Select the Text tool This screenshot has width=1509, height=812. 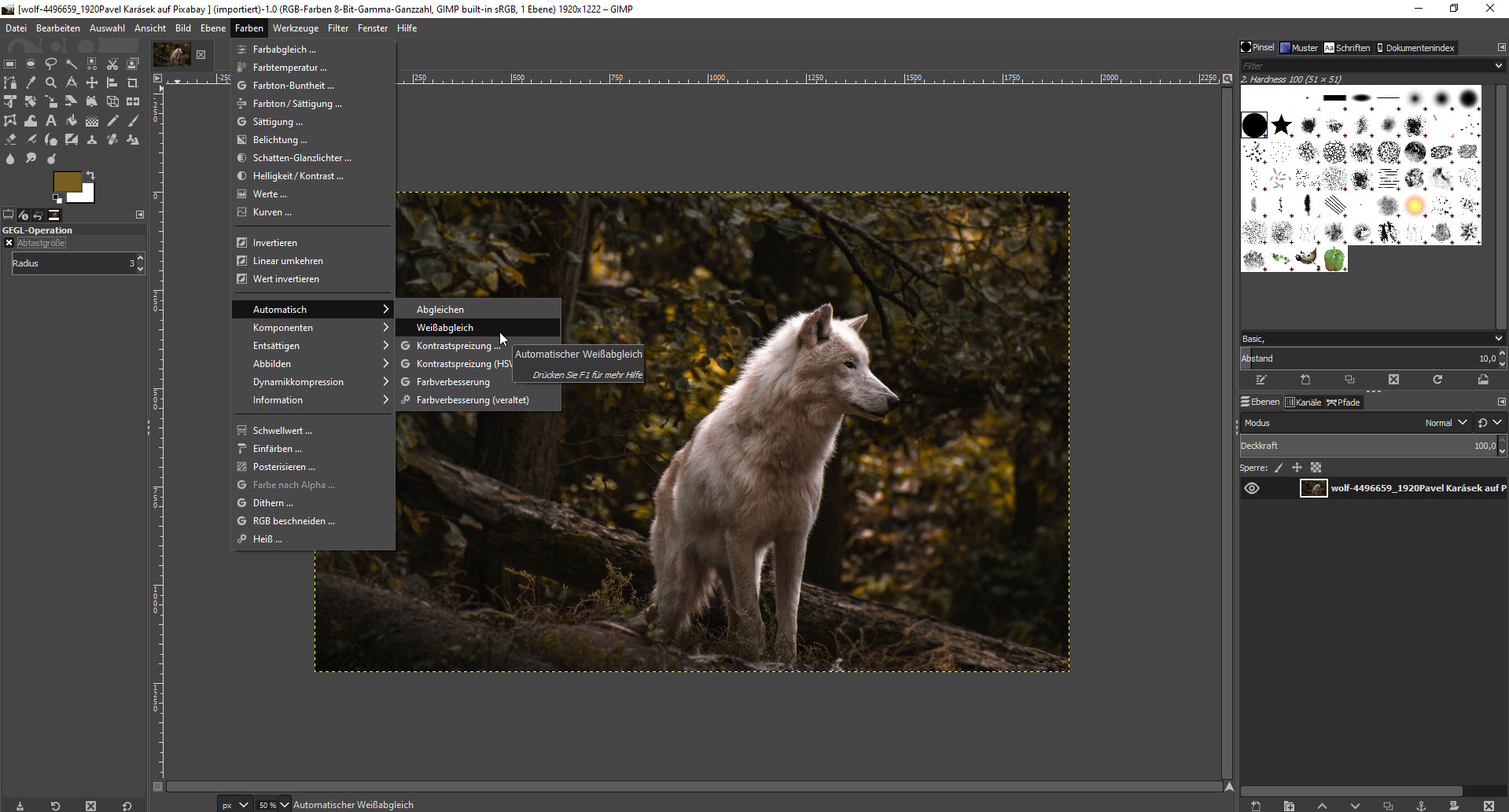click(51, 120)
